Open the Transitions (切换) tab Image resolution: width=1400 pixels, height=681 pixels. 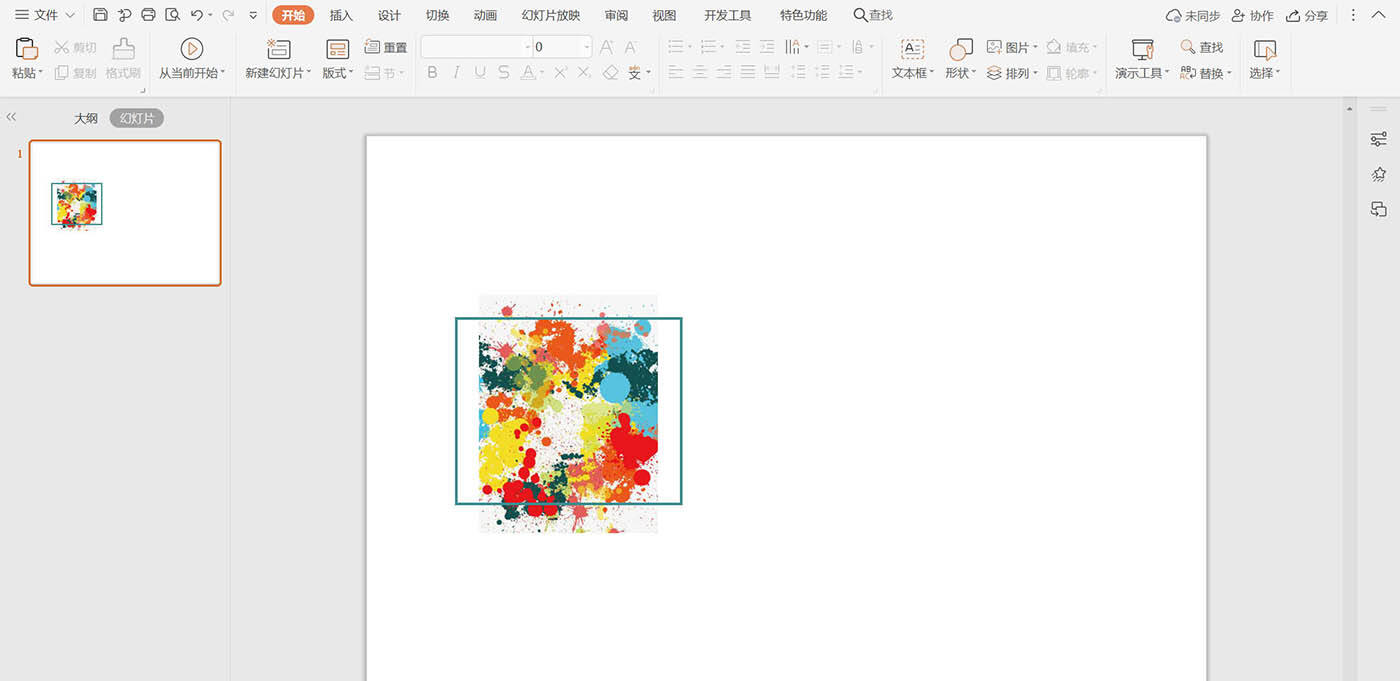(437, 15)
